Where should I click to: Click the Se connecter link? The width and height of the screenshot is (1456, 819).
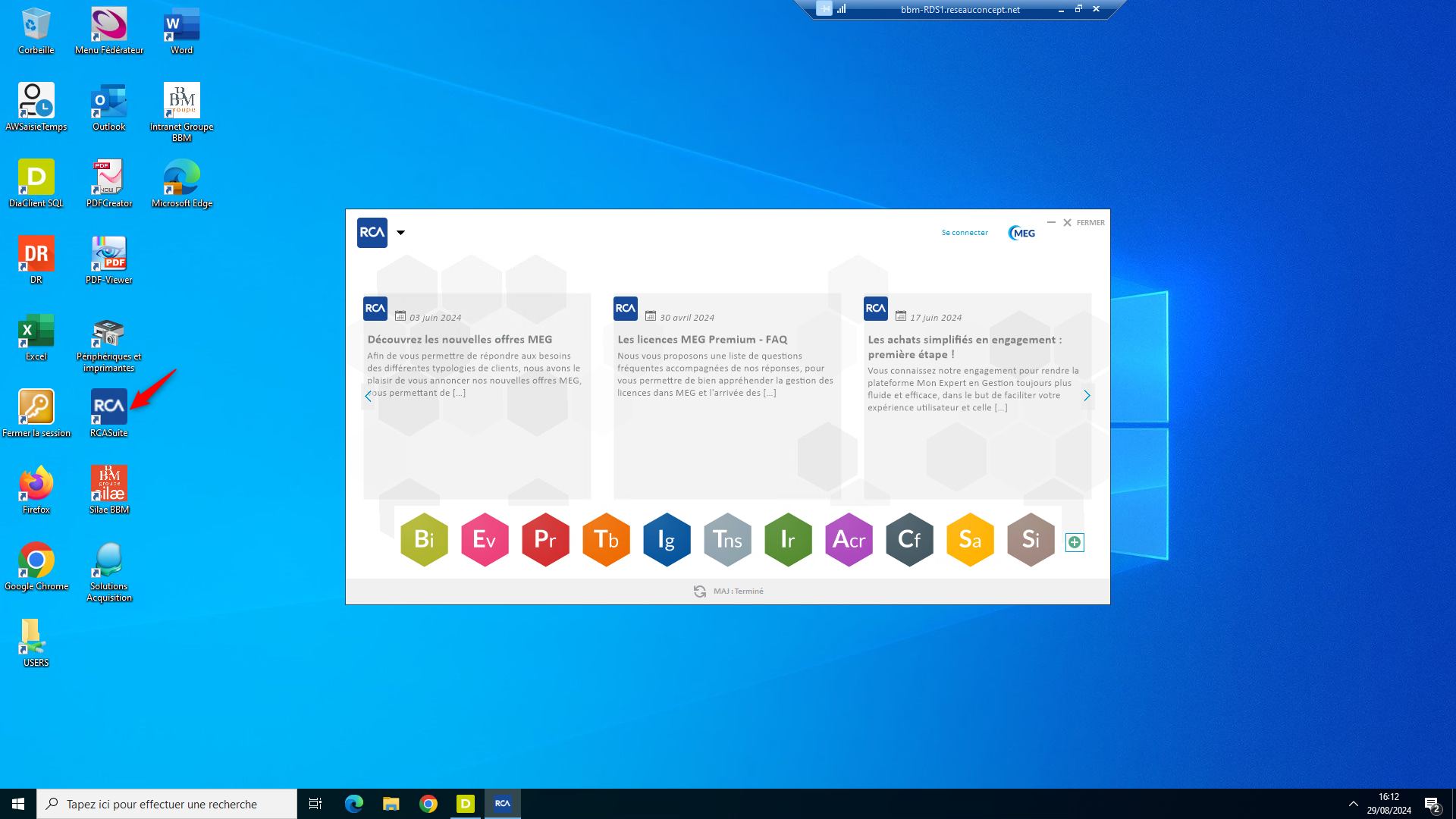click(965, 233)
